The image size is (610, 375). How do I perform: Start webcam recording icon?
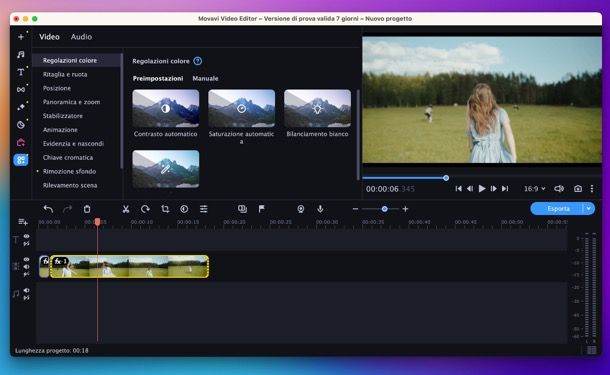click(x=301, y=209)
